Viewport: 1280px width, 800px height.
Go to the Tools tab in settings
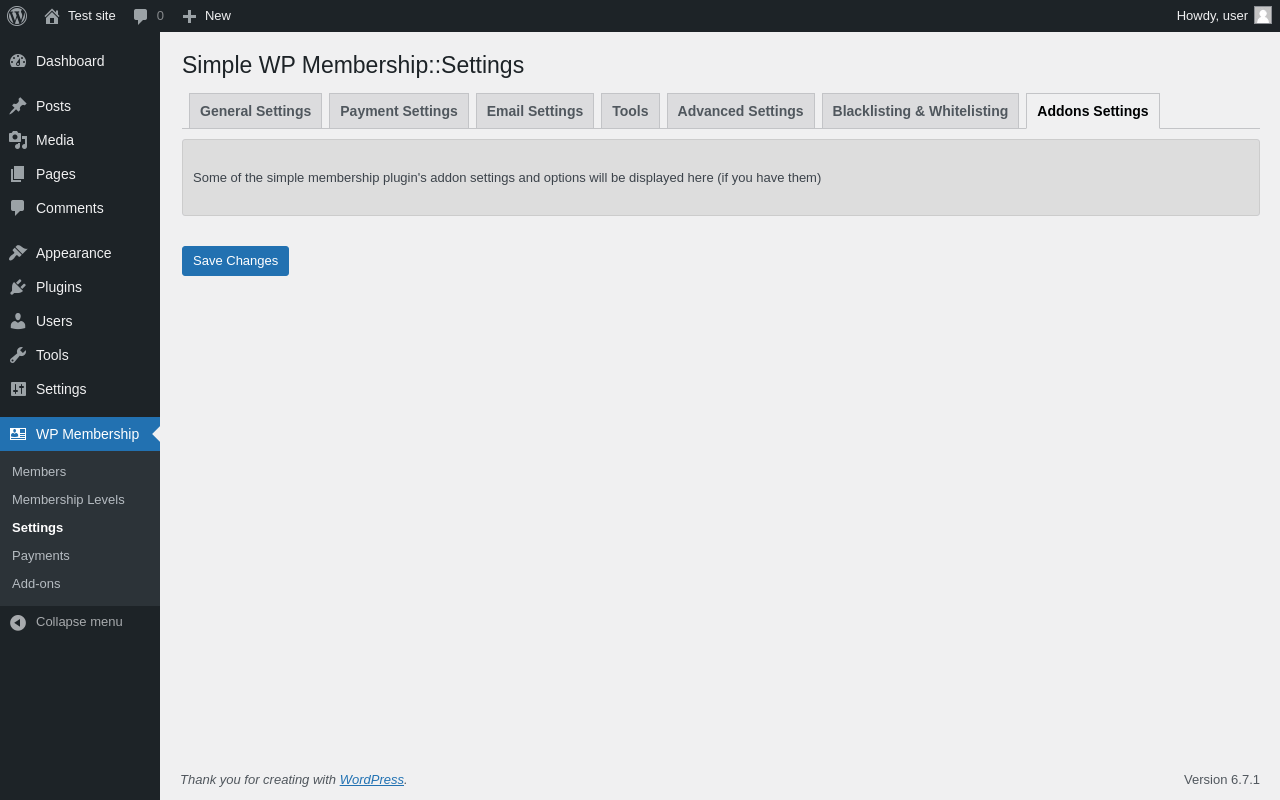coord(630,111)
